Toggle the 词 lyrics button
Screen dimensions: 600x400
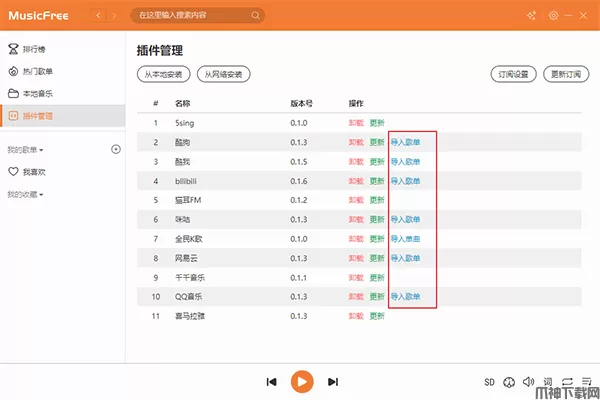[548, 382]
